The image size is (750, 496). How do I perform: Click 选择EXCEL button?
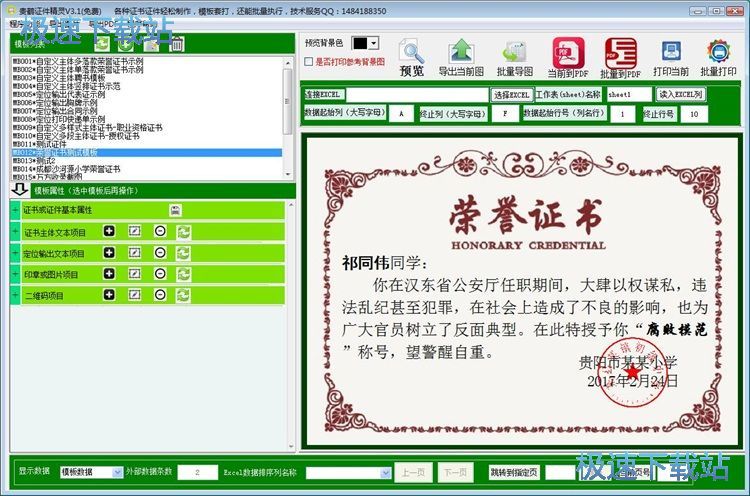[x=511, y=95]
